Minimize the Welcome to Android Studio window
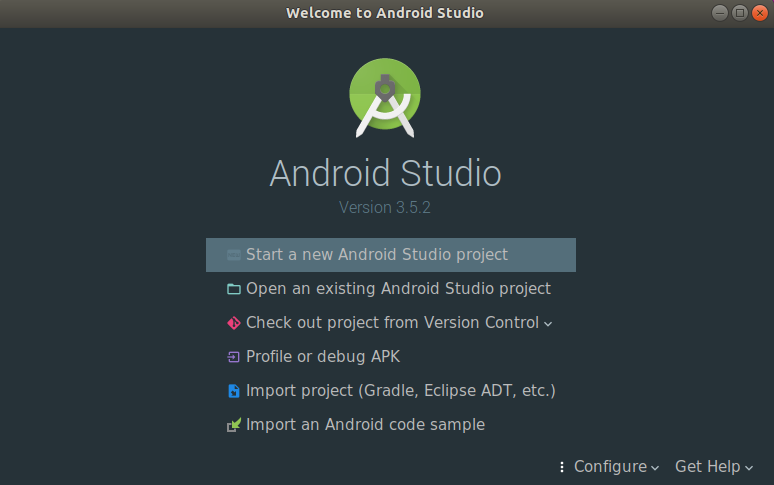The width and height of the screenshot is (774, 485). click(x=720, y=13)
